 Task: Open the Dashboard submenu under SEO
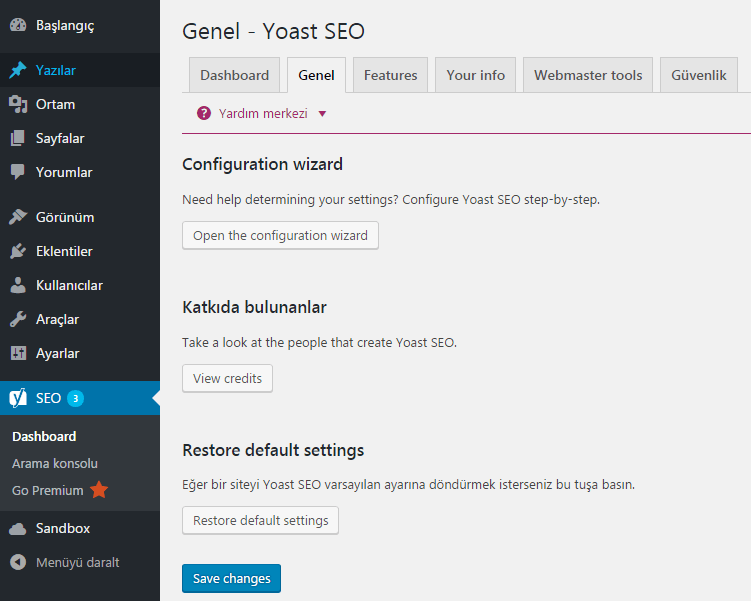(x=44, y=436)
